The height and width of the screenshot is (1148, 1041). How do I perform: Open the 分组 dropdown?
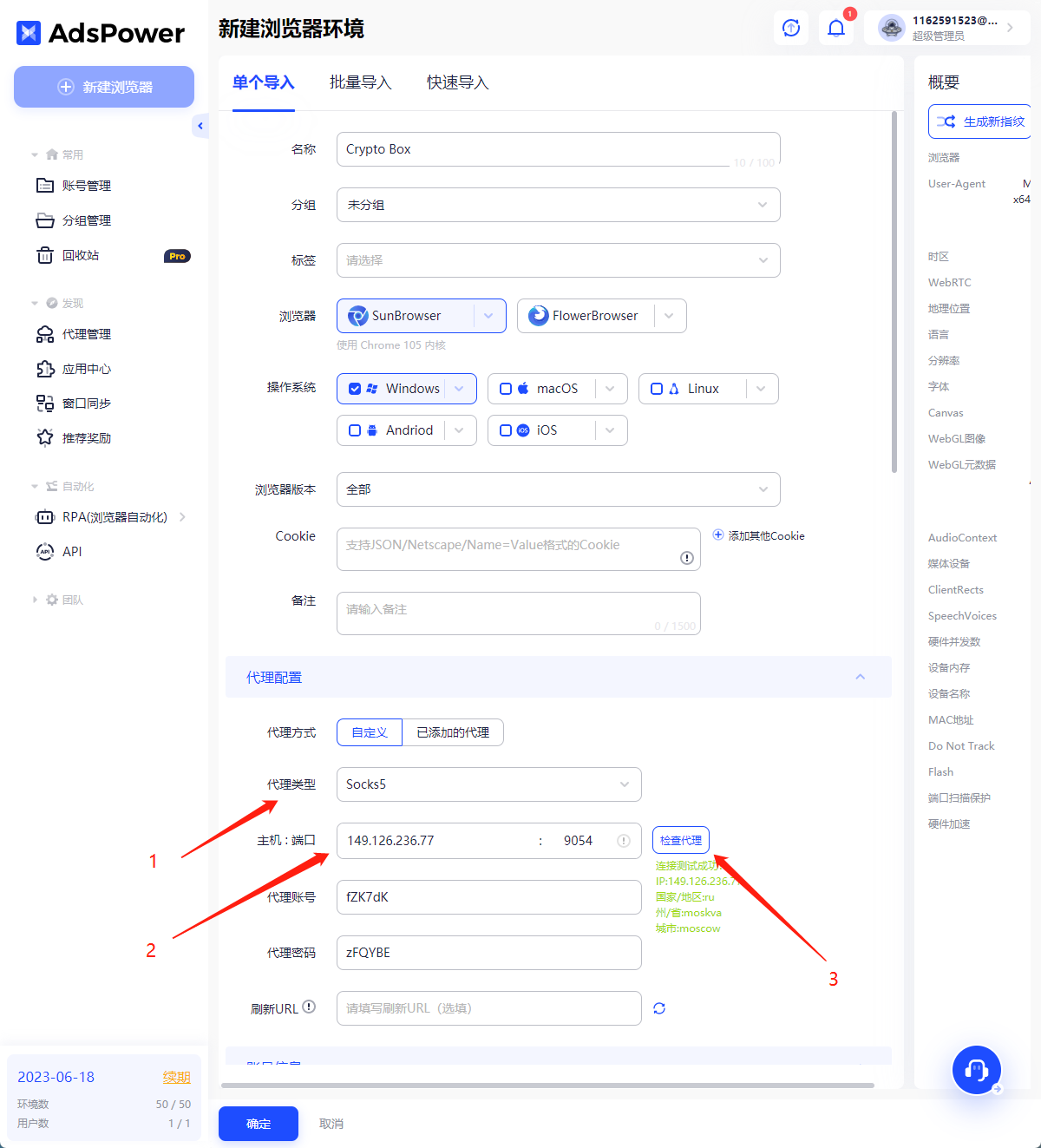(559, 205)
